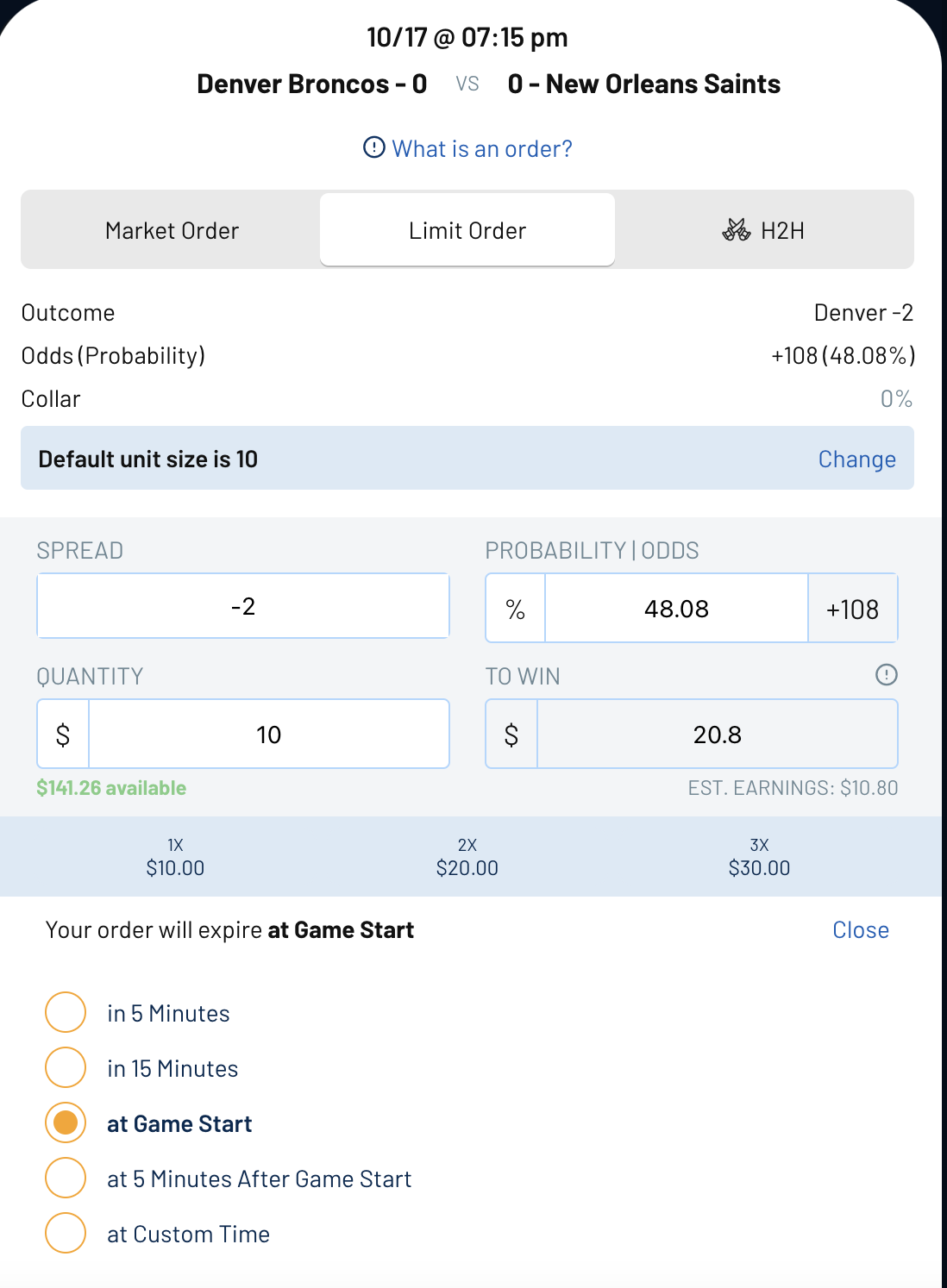Close the order expiration panel
This screenshot has width=947, height=1288.
(x=860, y=929)
